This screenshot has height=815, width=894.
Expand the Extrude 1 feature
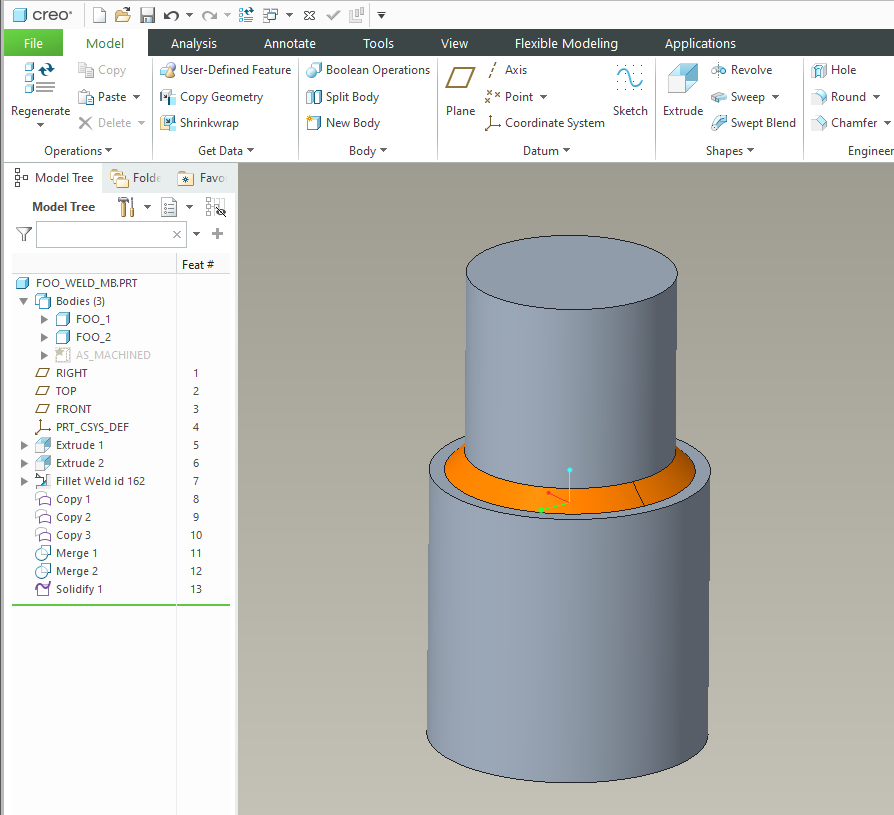pyautogui.click(x=25, y=445)
